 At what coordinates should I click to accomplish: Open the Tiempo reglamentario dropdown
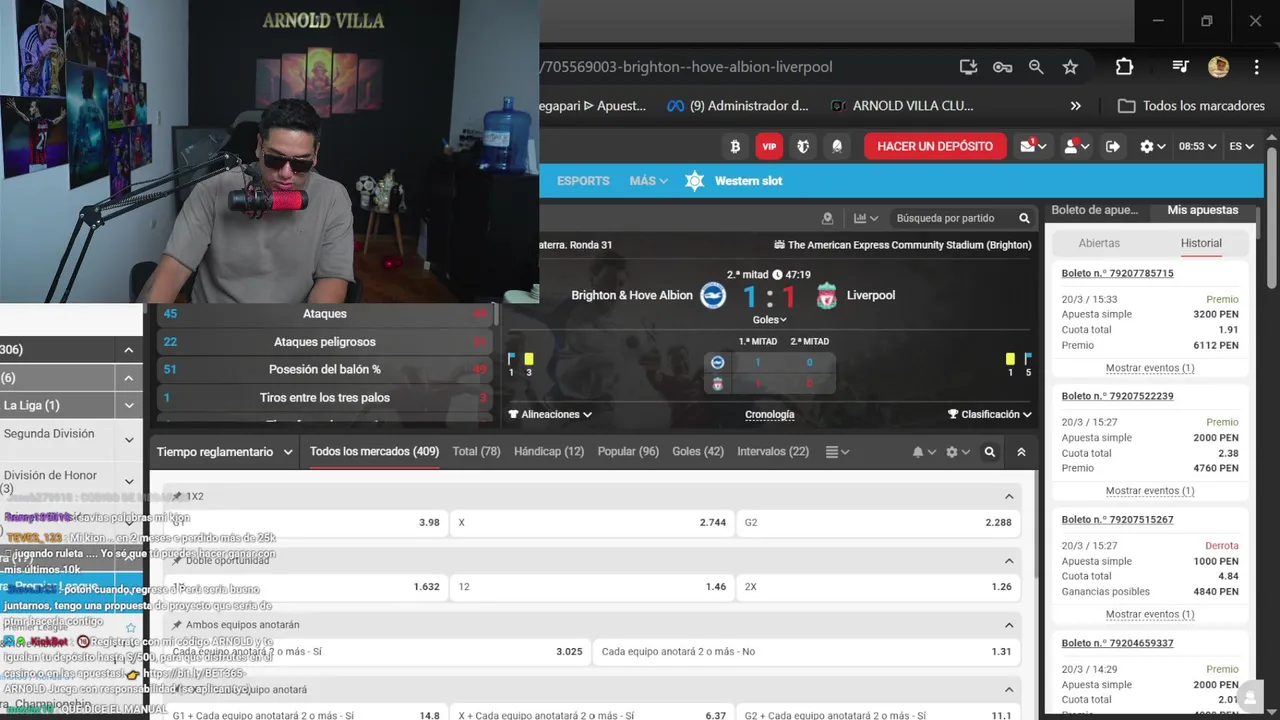[x=225, y=452]
